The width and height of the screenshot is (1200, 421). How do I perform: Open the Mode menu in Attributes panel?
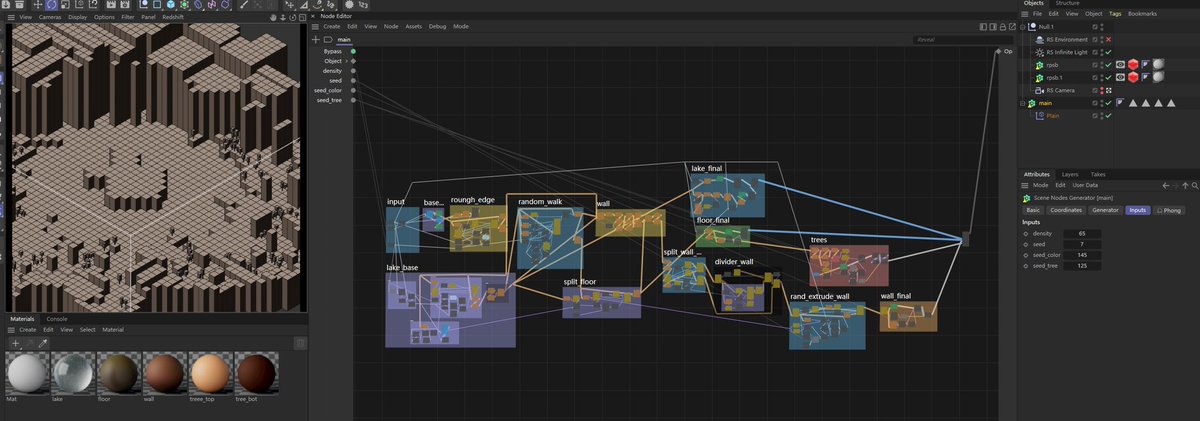point(1040,185)
